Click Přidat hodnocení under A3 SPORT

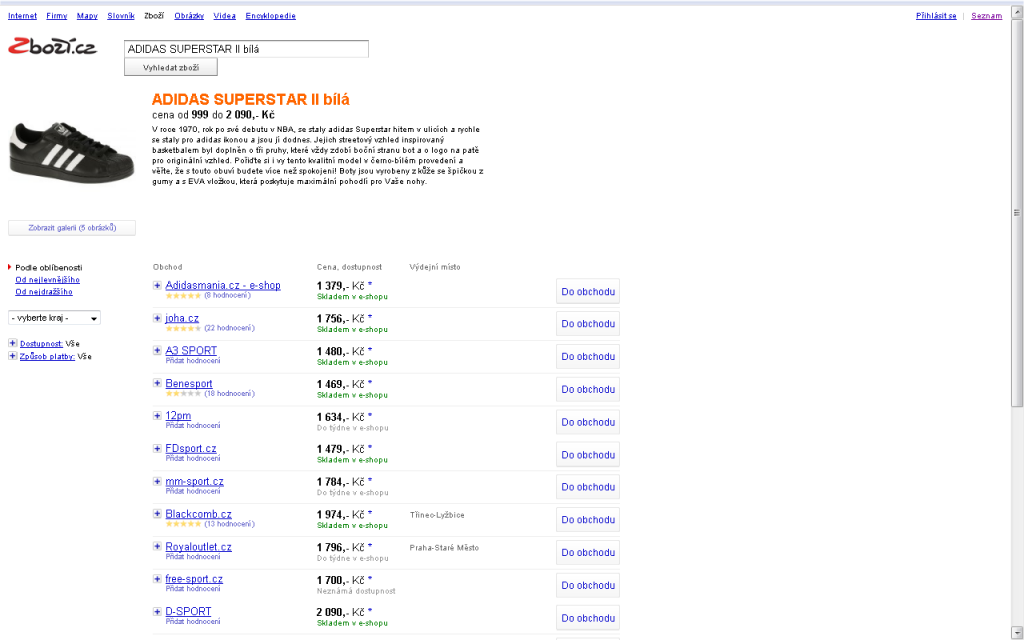coord(193,360)
